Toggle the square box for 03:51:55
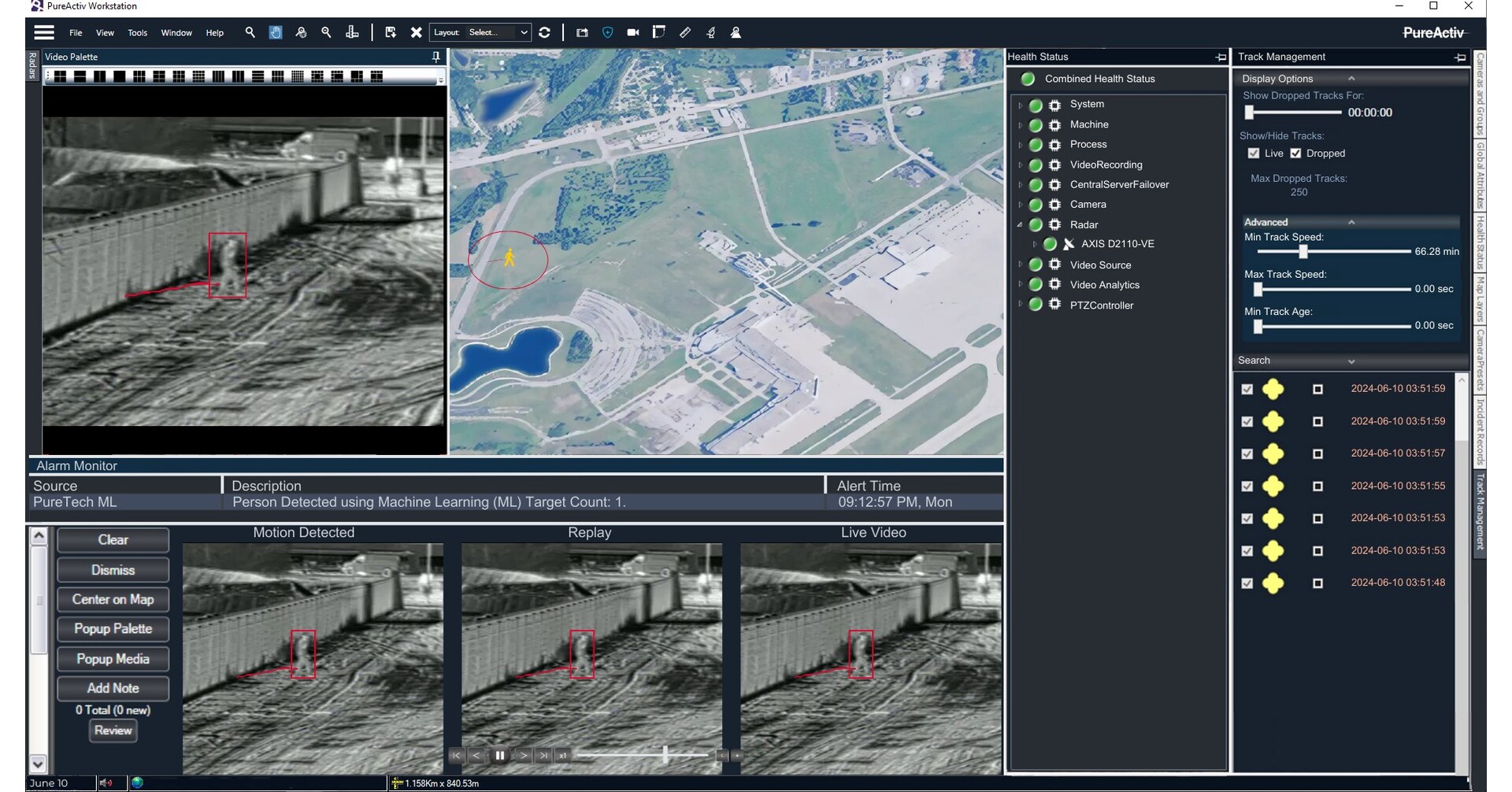The image size is (1512, 792). [1317, 487]
